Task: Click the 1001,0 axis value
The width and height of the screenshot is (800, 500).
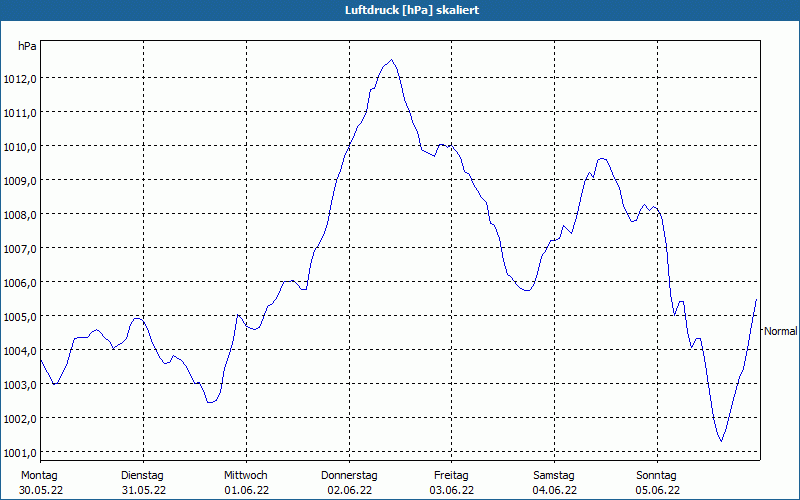Action: [20, 453]
